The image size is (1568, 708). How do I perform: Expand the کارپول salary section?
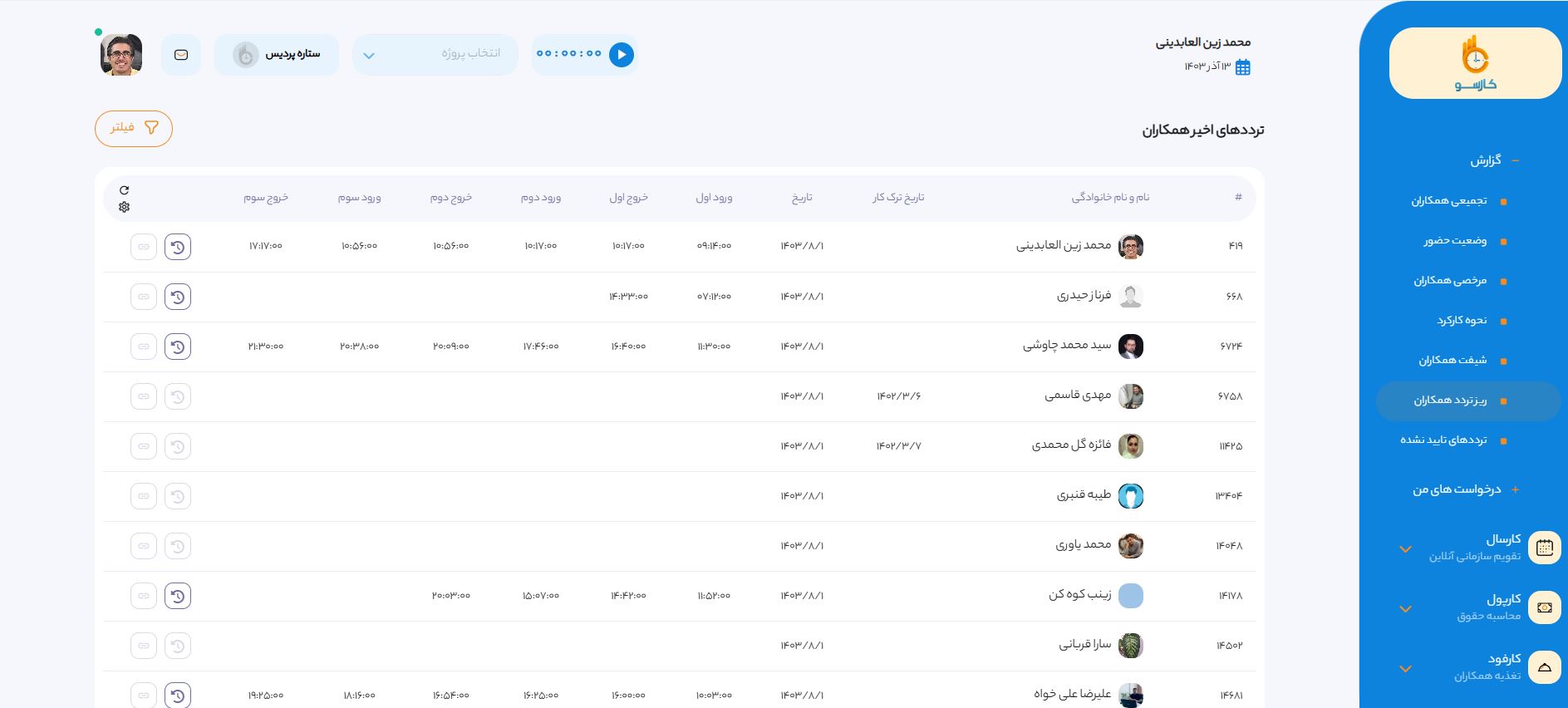click(1405, 608)
